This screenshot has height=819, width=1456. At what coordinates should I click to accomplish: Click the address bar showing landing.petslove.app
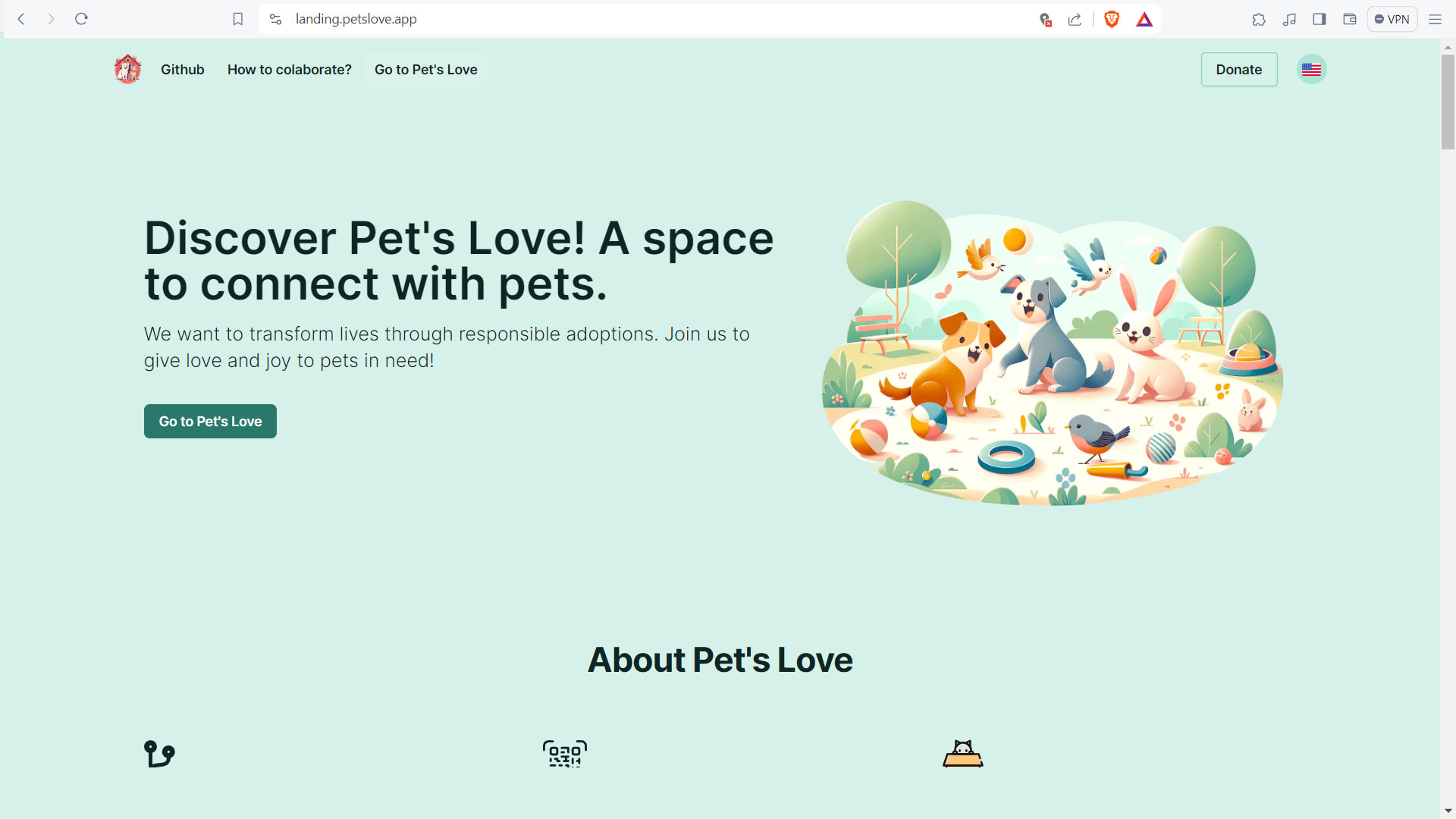tap(652, 19)
